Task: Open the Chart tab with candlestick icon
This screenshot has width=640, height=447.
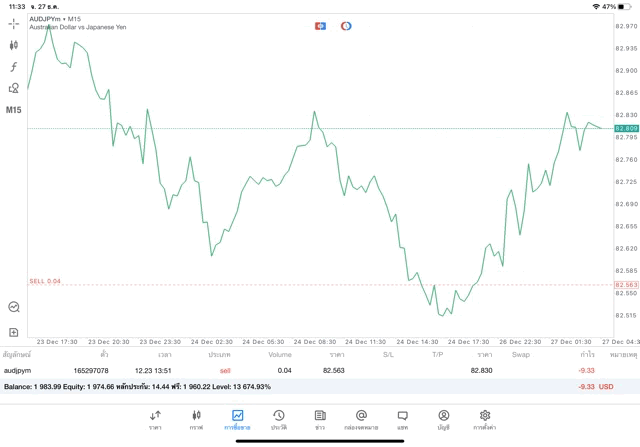Action: point(196,419)
